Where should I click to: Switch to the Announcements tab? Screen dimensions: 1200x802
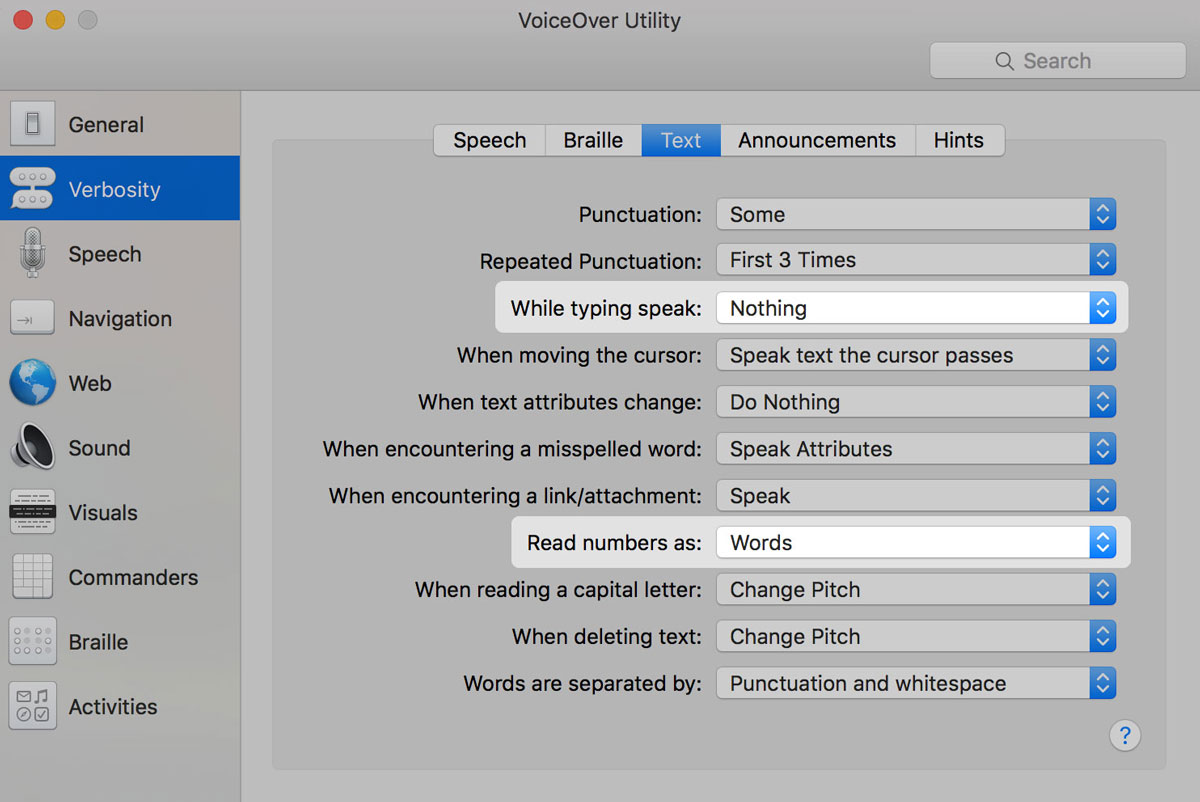(817, 140)
